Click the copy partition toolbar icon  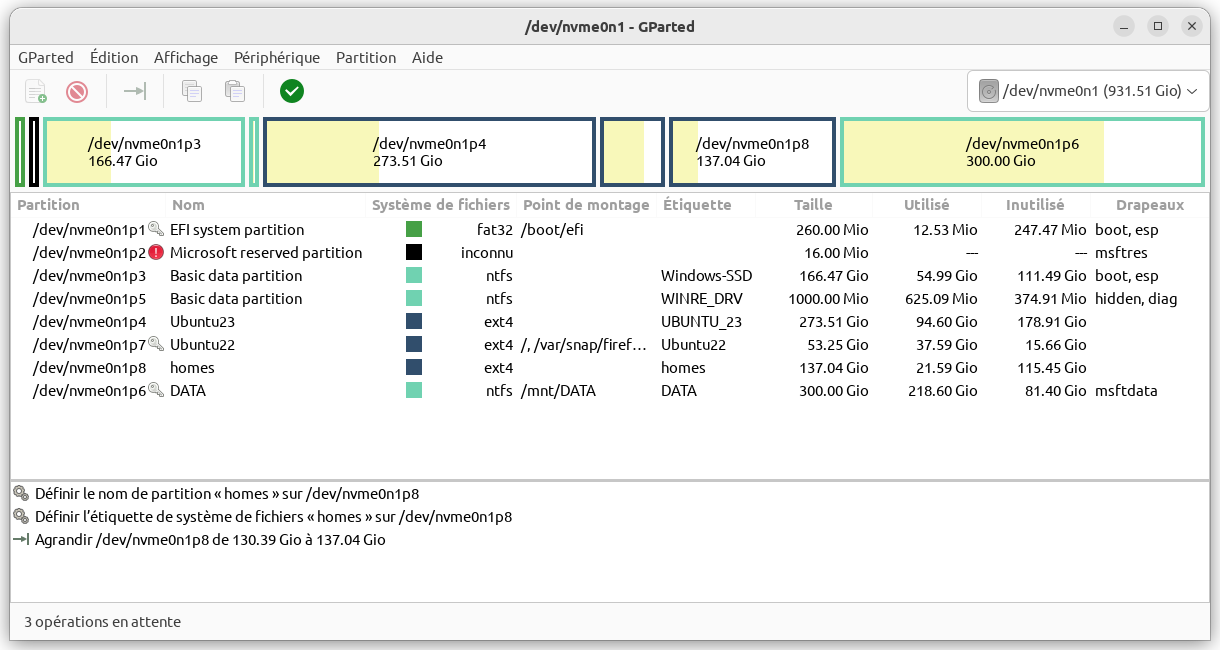tap(192, 92)
